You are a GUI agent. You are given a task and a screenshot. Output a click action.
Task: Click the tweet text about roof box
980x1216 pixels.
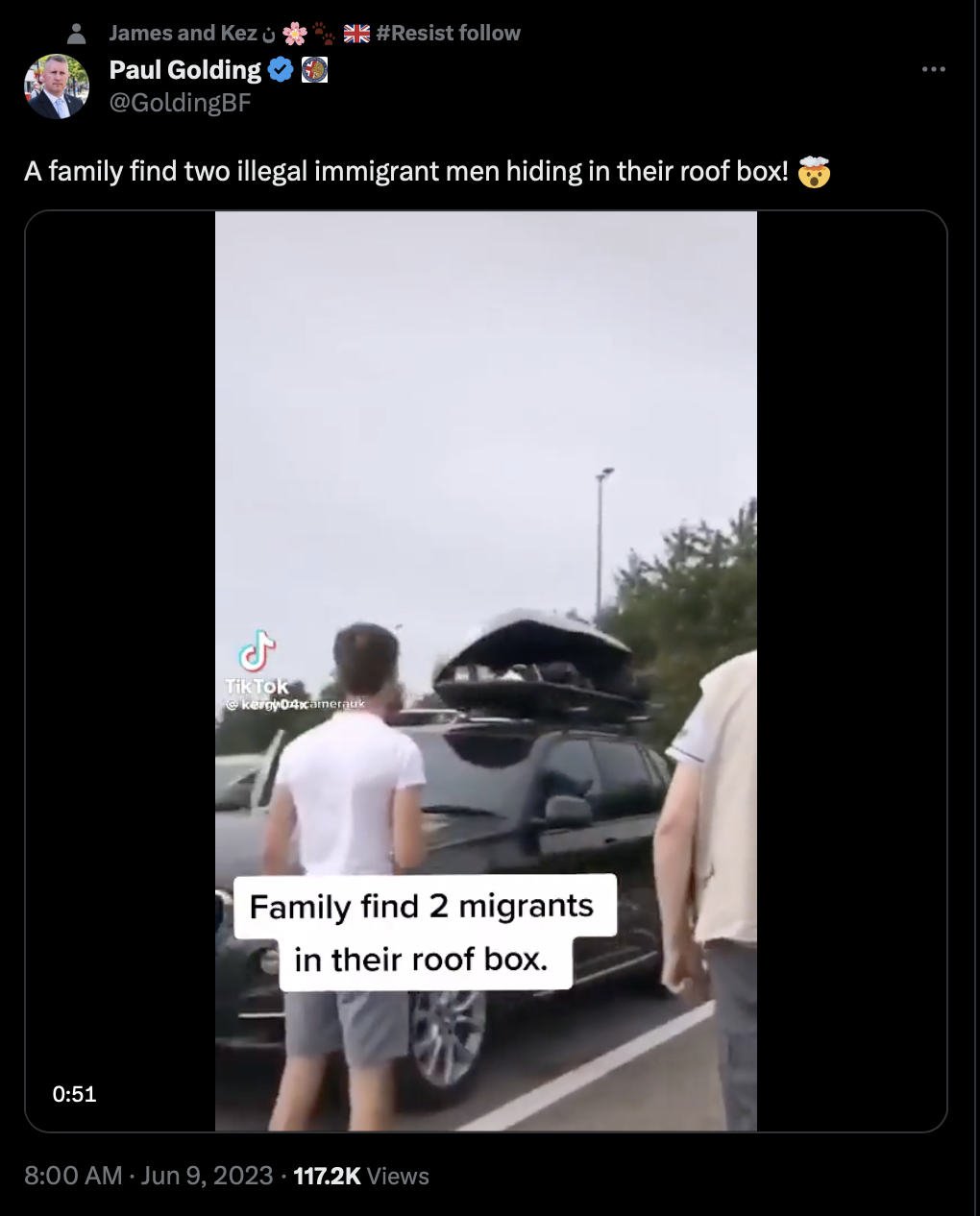point(406,172)
